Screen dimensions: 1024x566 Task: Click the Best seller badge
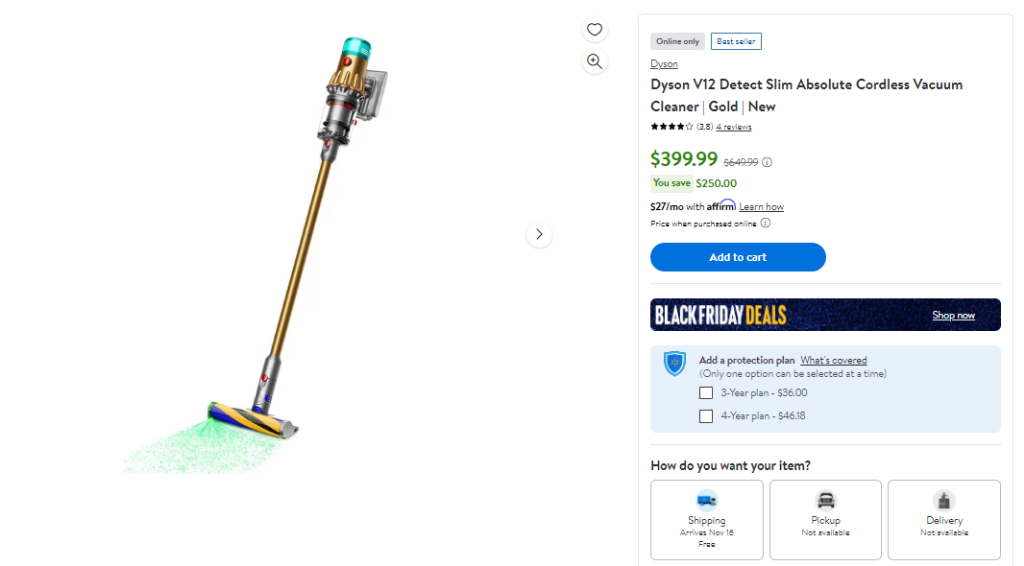tap(736, 41)
